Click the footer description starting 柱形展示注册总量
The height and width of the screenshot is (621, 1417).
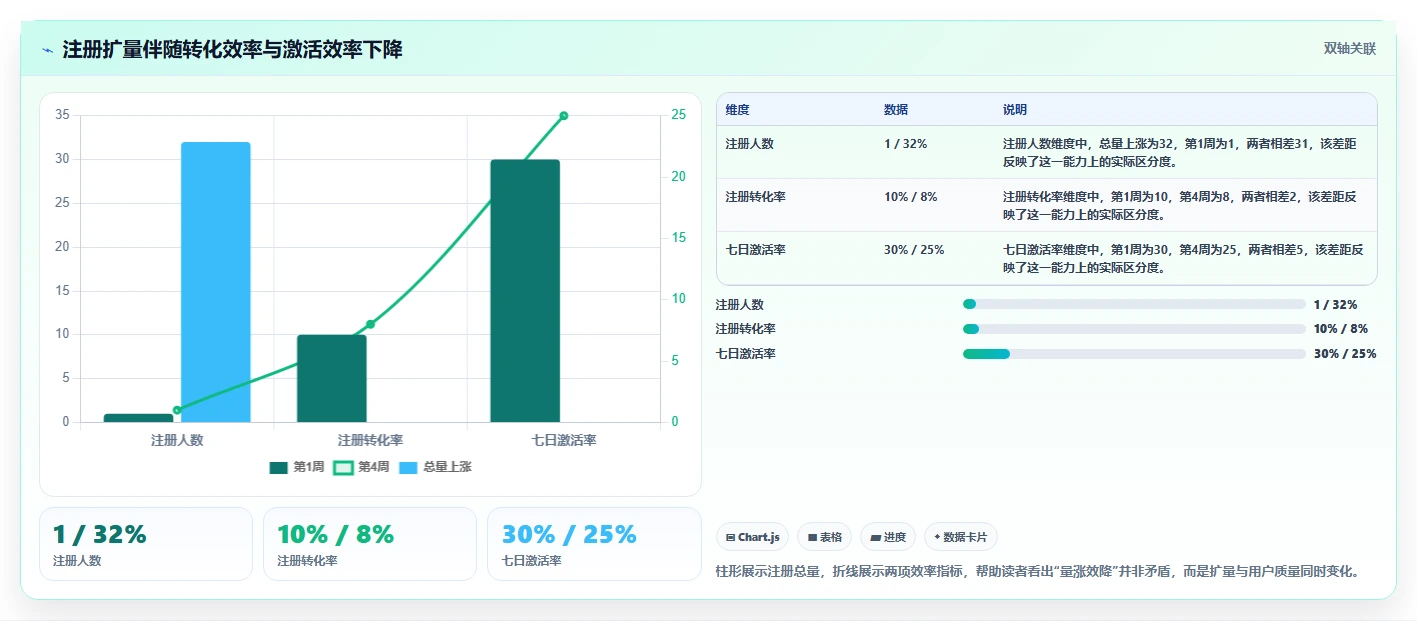1037,572
